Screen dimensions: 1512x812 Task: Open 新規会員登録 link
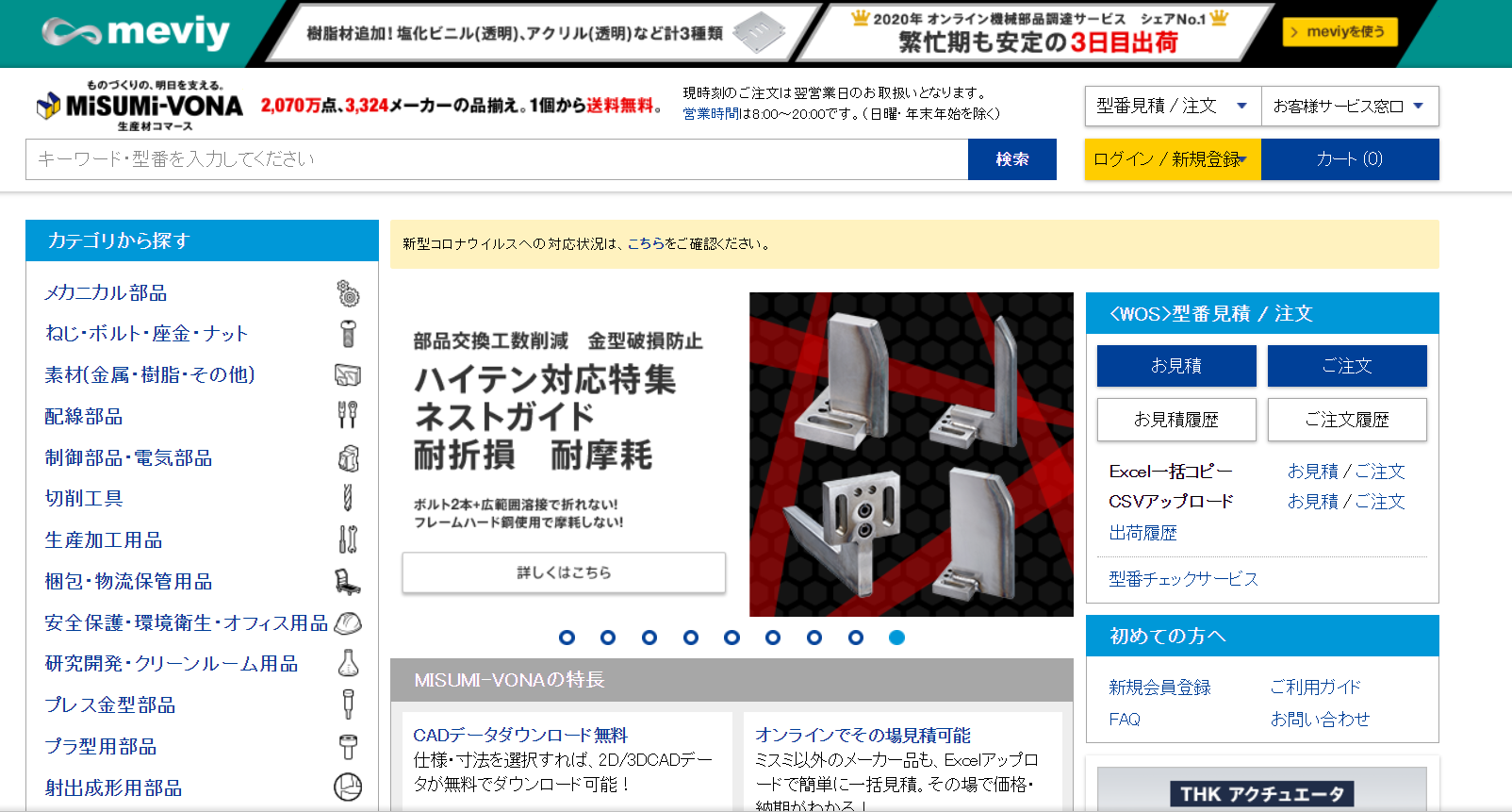[1160, 688]
